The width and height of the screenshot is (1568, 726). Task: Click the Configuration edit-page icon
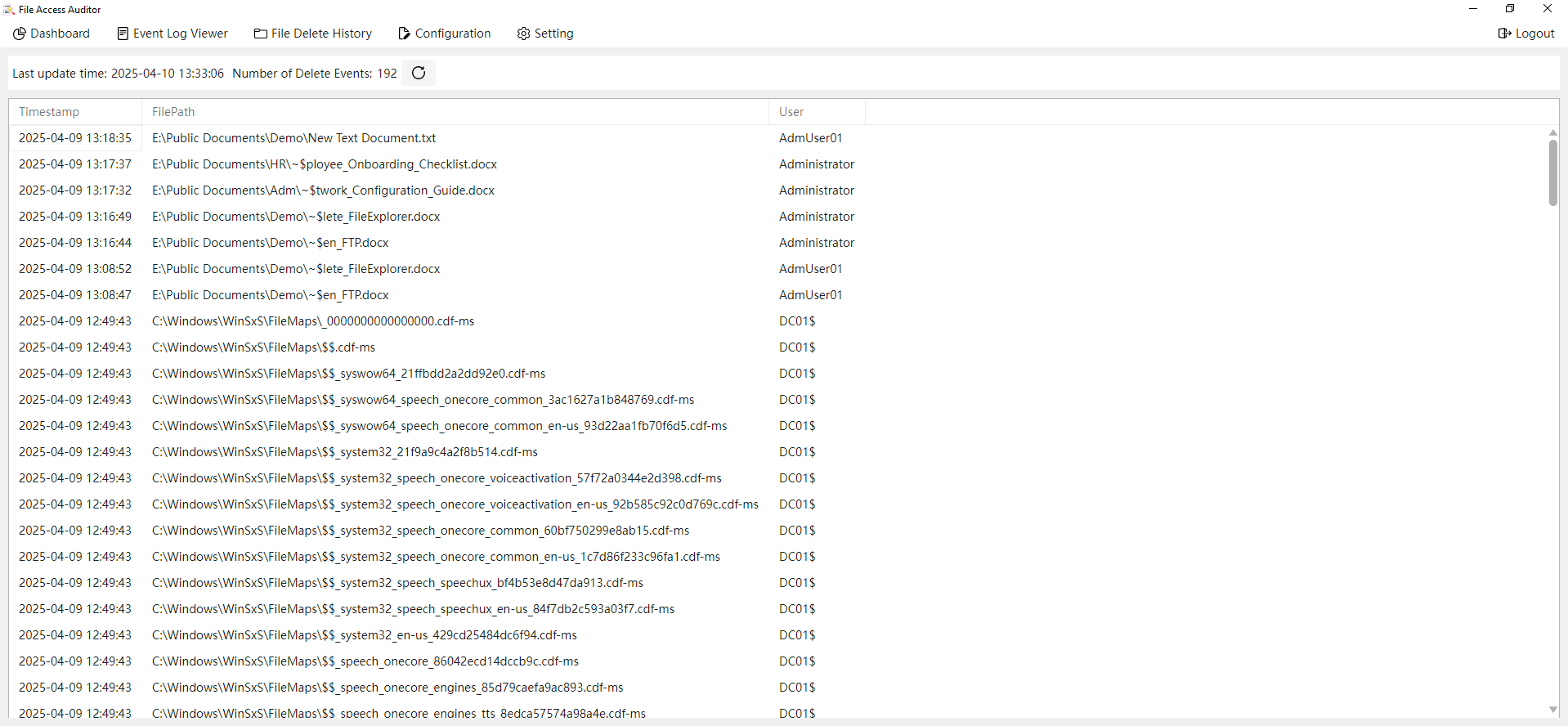[404, 34]
